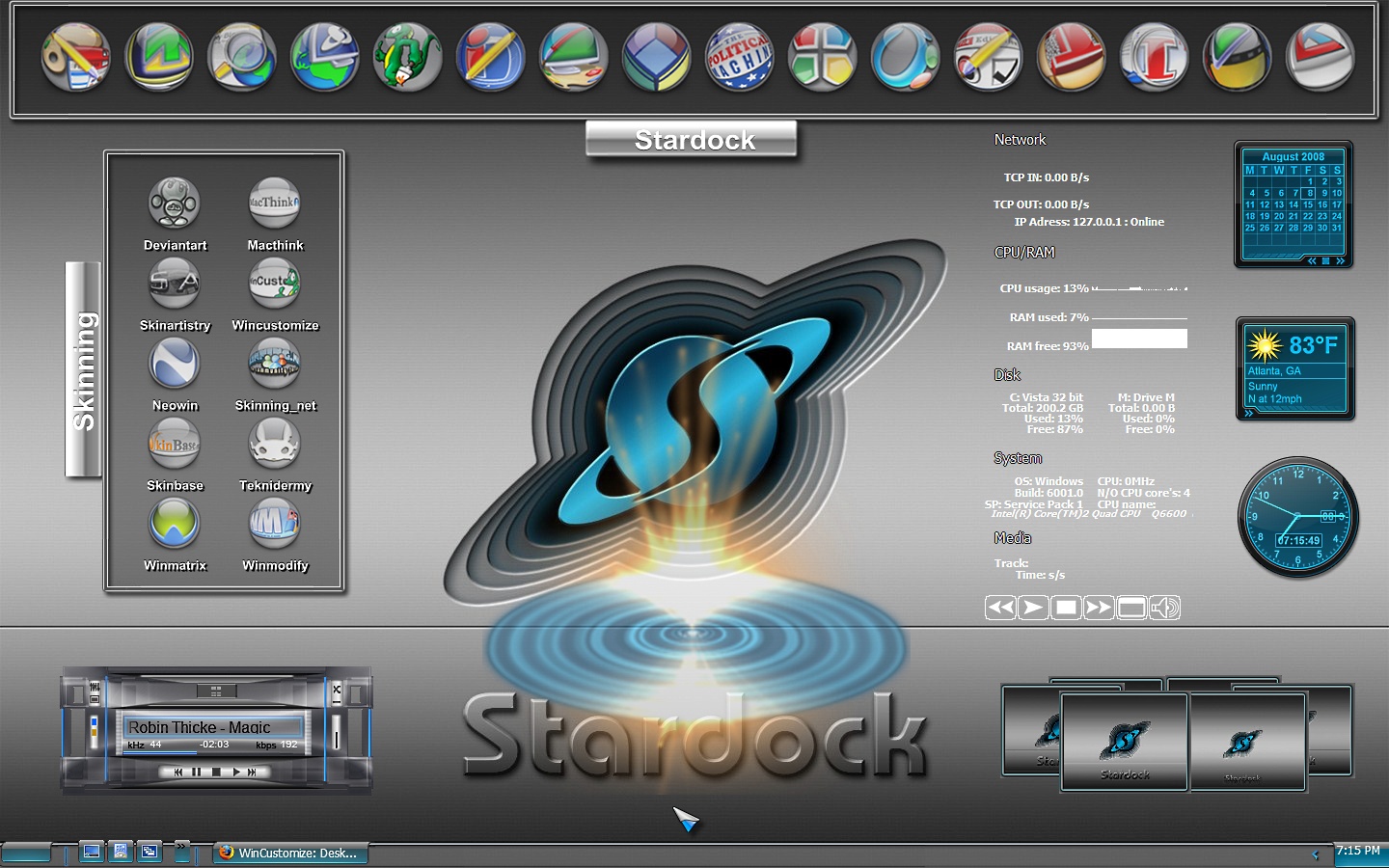The image size is (1389, 868).
Task: Select the center Stardock wallpaper thumbnail
Action: (x=1125, y=743)
